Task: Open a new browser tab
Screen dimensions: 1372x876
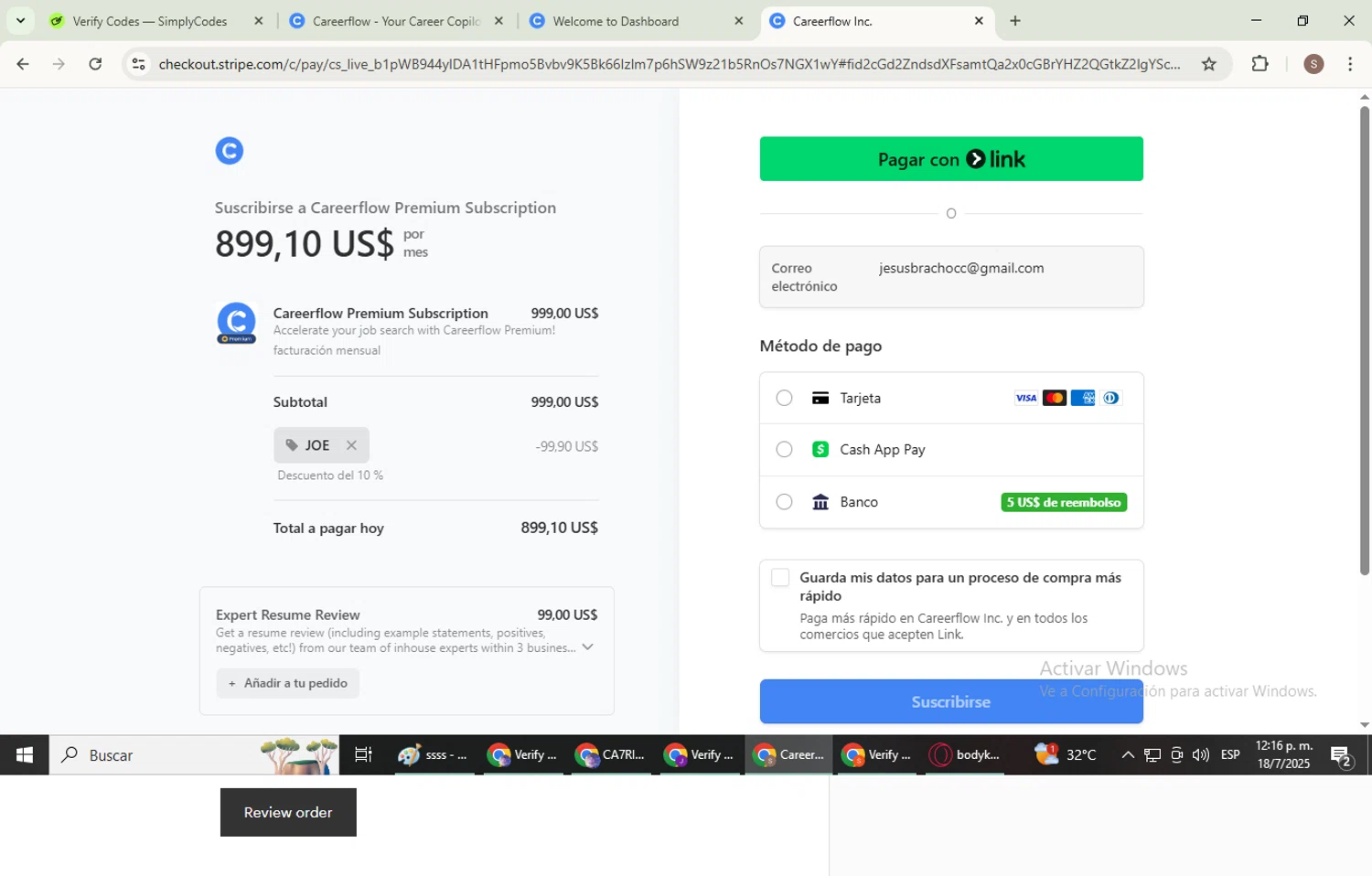Action: pos(1015,21)
